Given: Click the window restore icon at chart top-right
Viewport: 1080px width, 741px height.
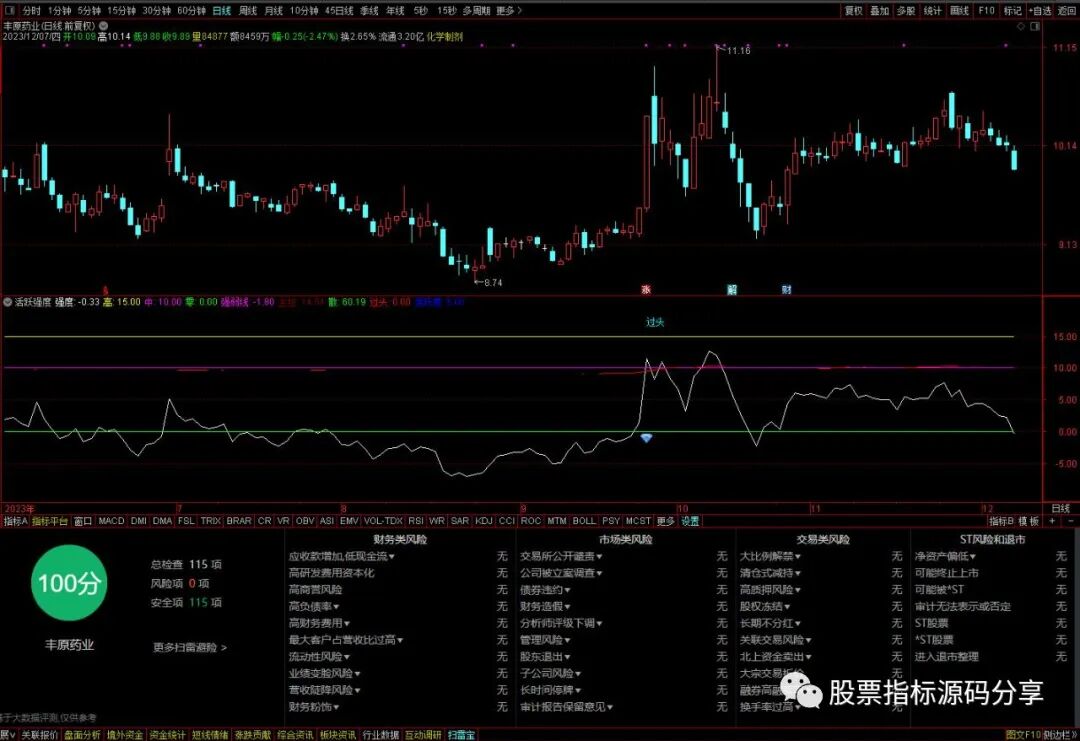Looking at the screenshot, I should pos(1035,26).
